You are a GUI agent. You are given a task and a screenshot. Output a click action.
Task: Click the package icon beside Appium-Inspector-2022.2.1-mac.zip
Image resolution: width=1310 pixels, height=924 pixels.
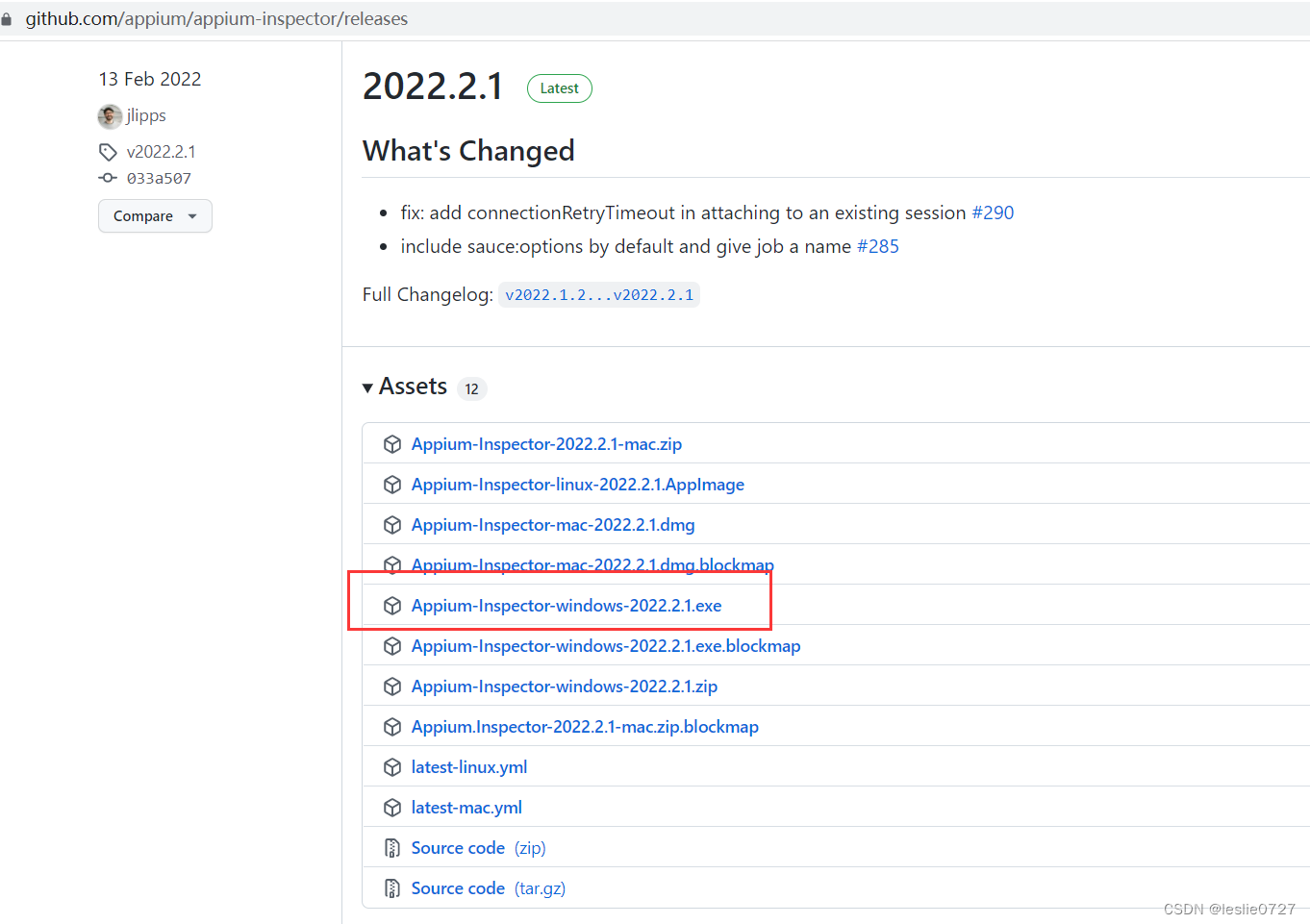(x=392, y=443)
